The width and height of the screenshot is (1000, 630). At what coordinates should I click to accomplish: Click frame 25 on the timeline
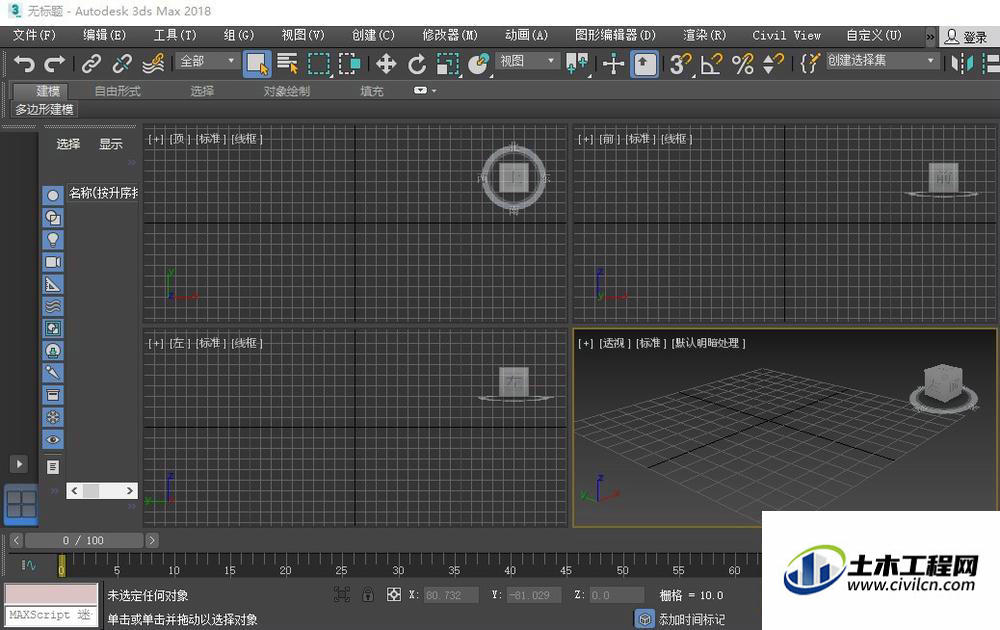click(x=341, y=568)
